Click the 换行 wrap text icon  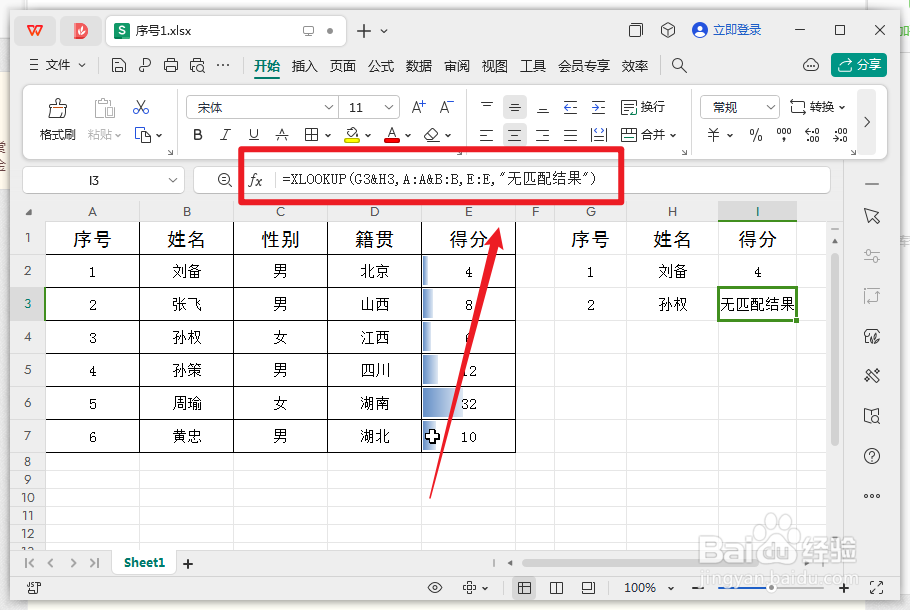pyautogui.click(x=637, y=107)
